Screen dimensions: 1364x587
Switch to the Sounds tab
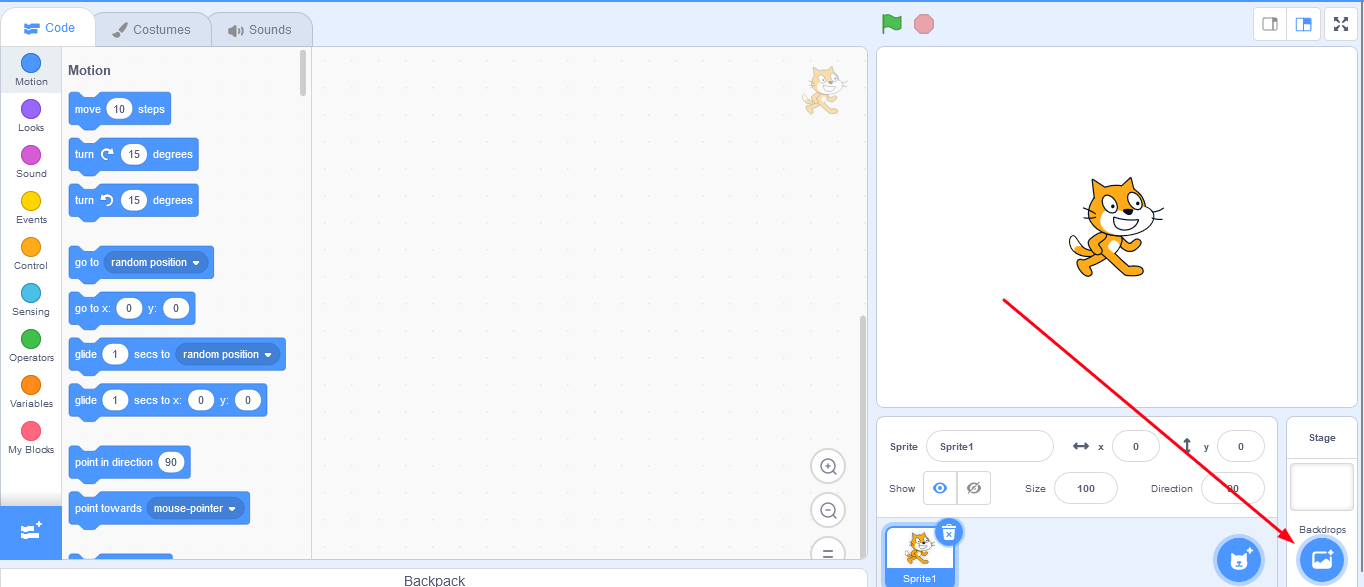point(260,30)
